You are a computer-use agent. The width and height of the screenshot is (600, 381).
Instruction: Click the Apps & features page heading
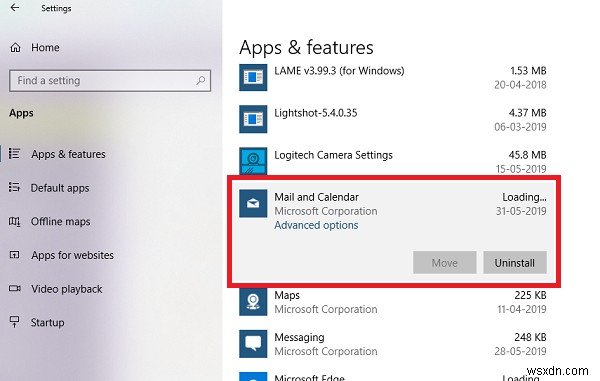point(306,48)
